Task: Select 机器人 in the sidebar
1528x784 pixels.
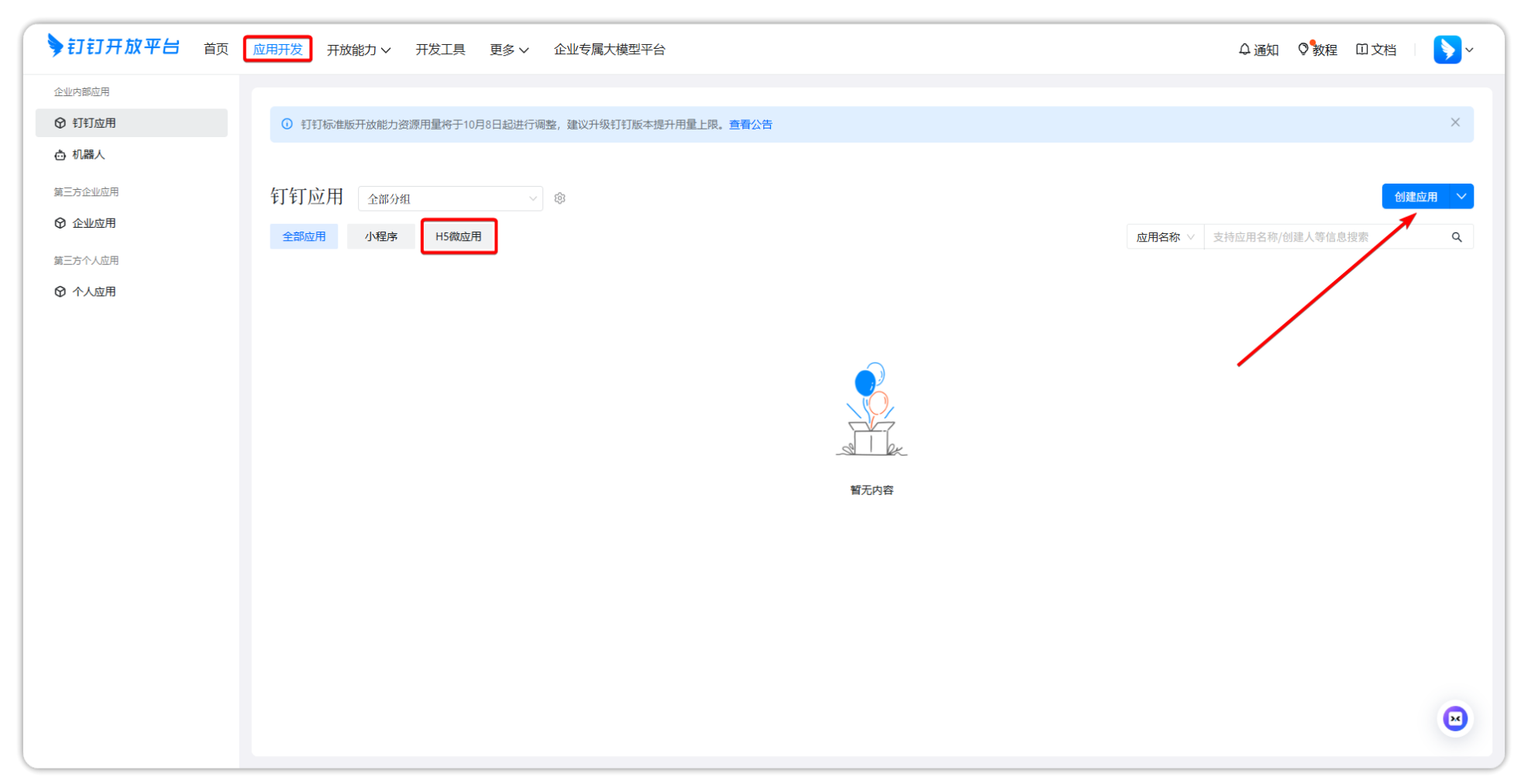Action: click(x=88, y=155)
